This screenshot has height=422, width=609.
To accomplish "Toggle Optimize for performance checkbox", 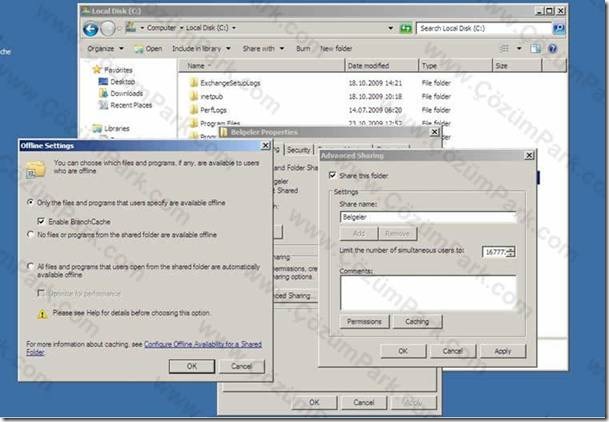I will click(40, 293).
